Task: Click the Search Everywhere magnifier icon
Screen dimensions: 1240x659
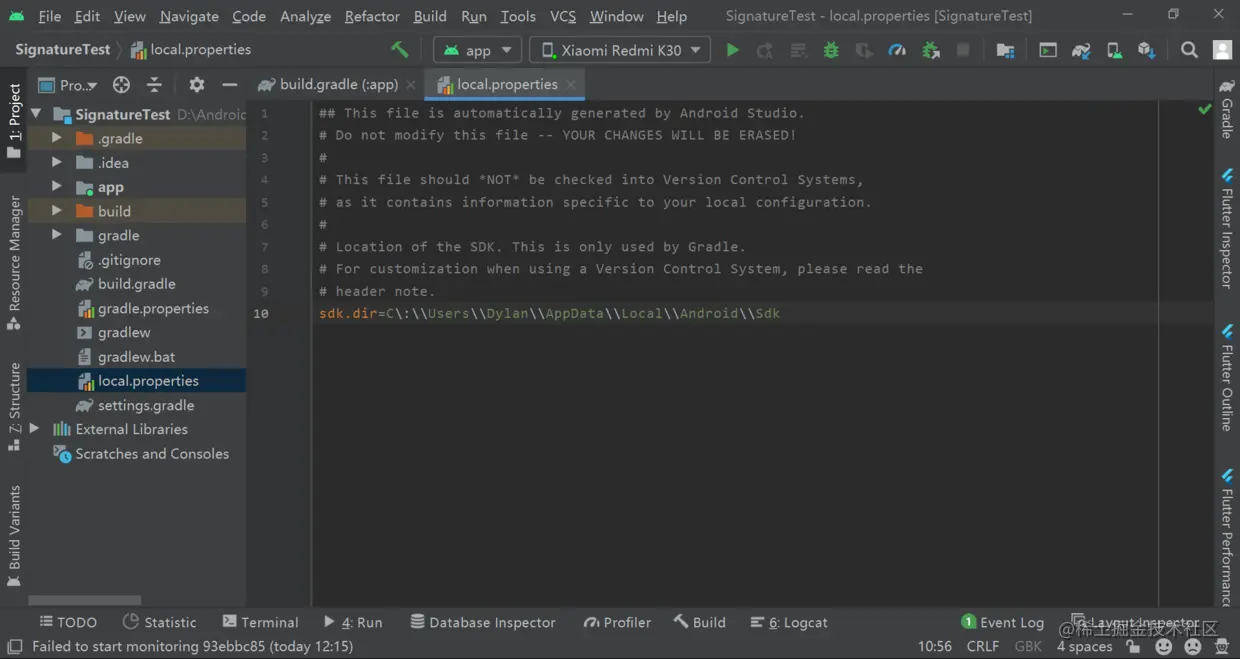Action: 1189,50
